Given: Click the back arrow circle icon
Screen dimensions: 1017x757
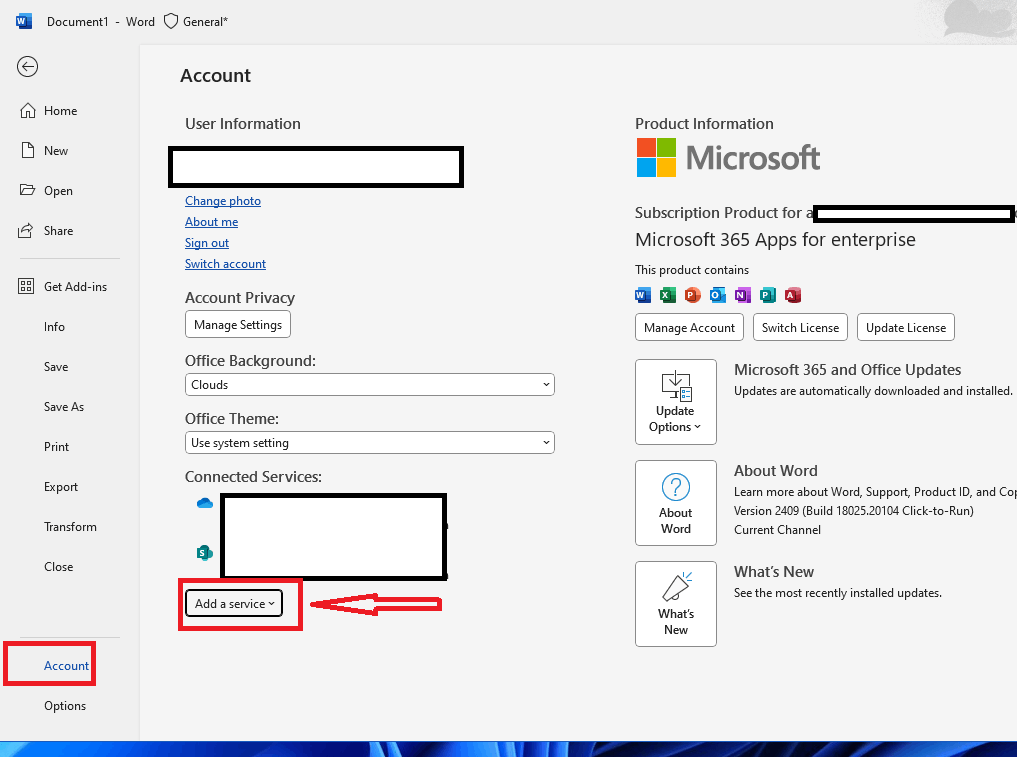Looking at the screenshot, I should click(x=27, y=66).
